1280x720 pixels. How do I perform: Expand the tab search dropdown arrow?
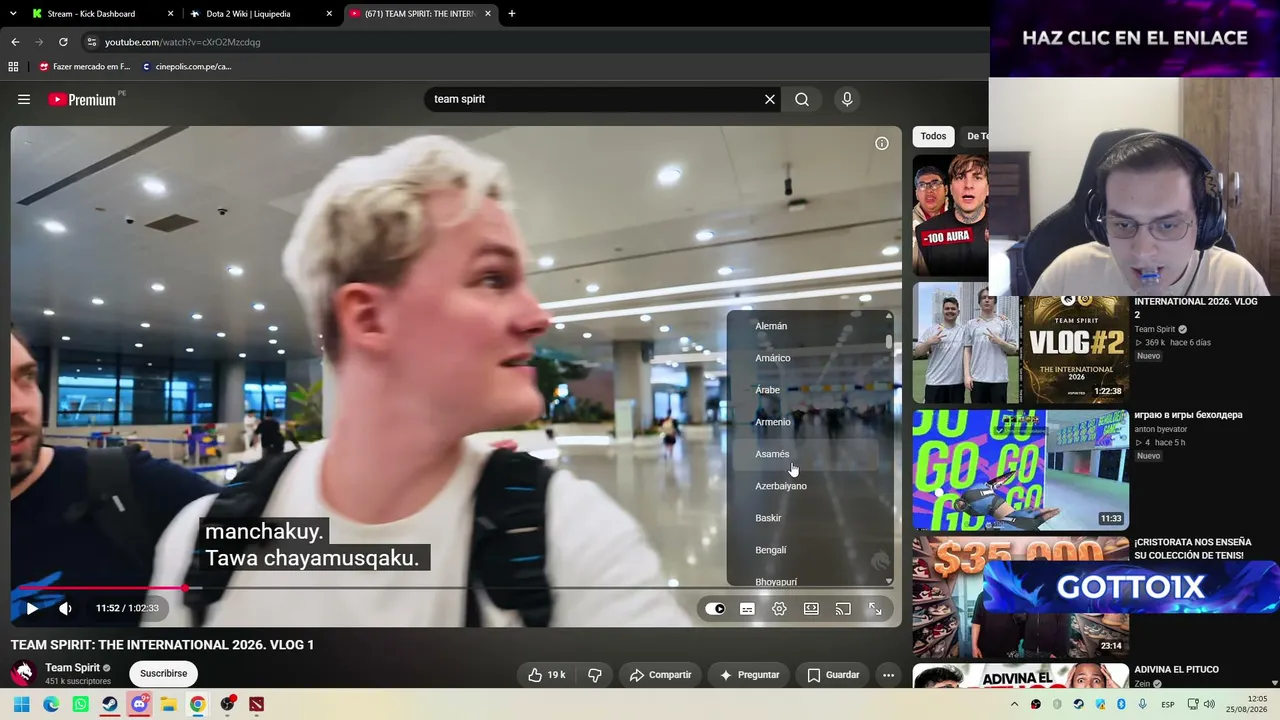click(x=13, y=14)
